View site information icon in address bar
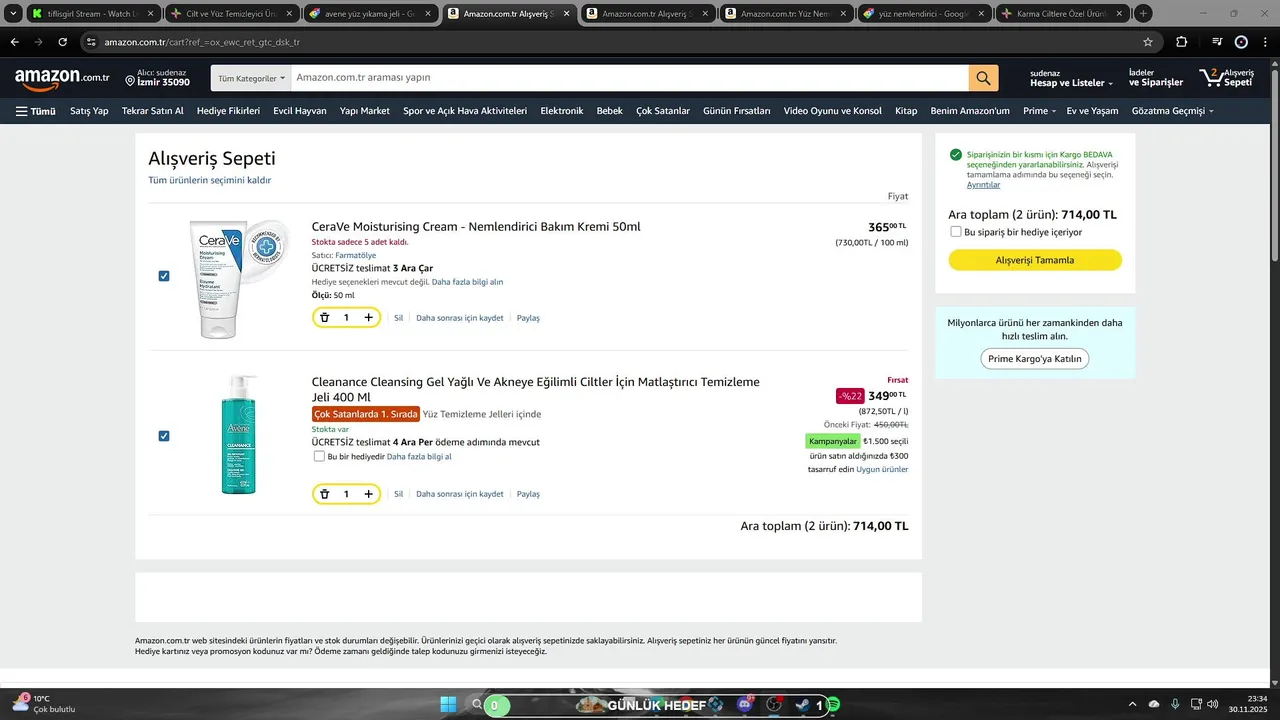 (91, 42)
